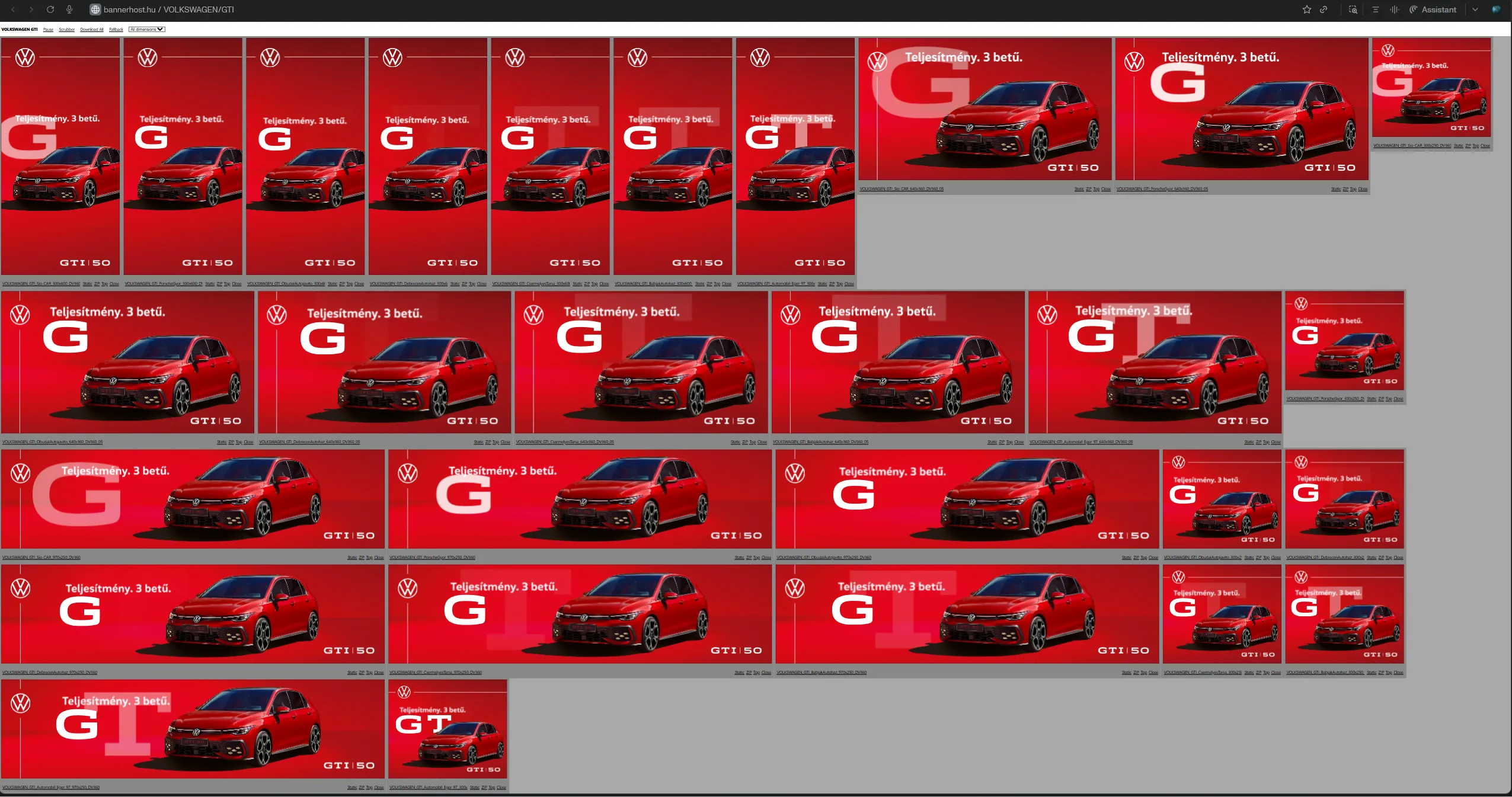
Task: Click Pause link in banner toolbar
Action: tap(48, 29)
